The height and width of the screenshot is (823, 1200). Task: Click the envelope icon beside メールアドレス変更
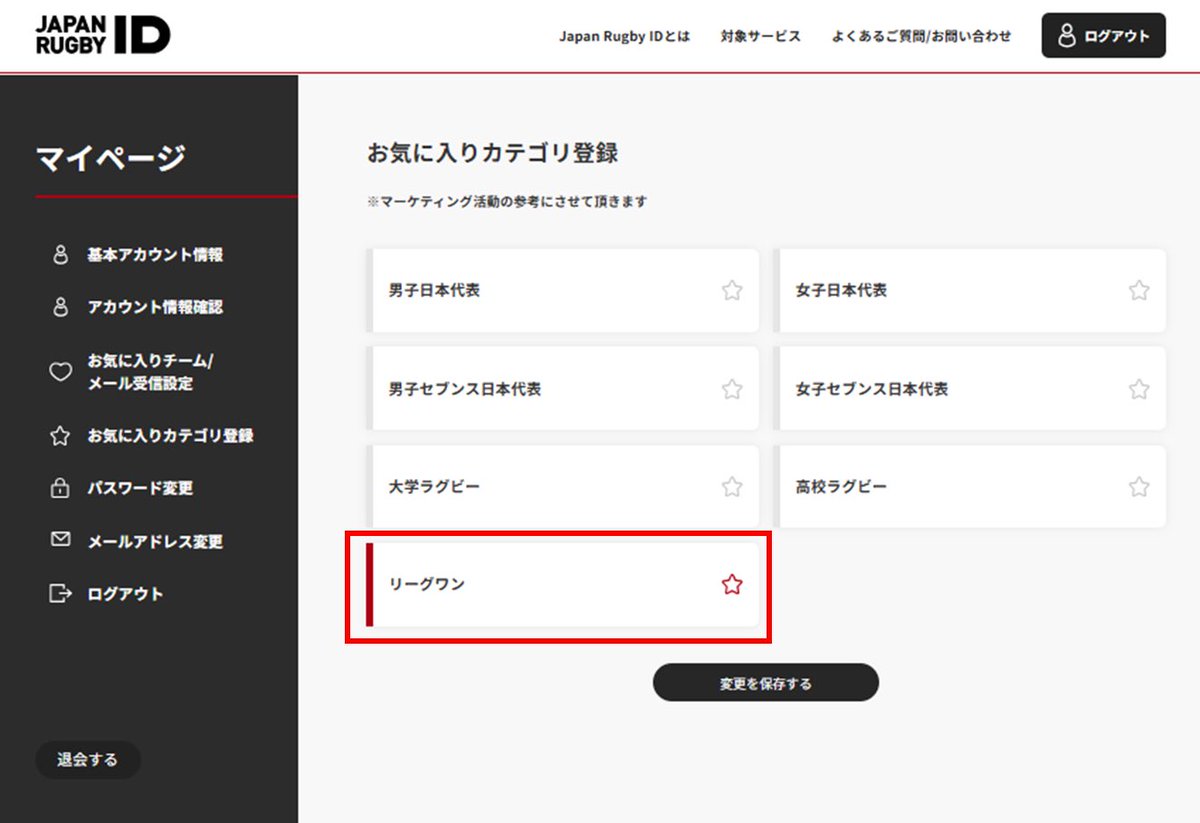(x=60, y=540)
